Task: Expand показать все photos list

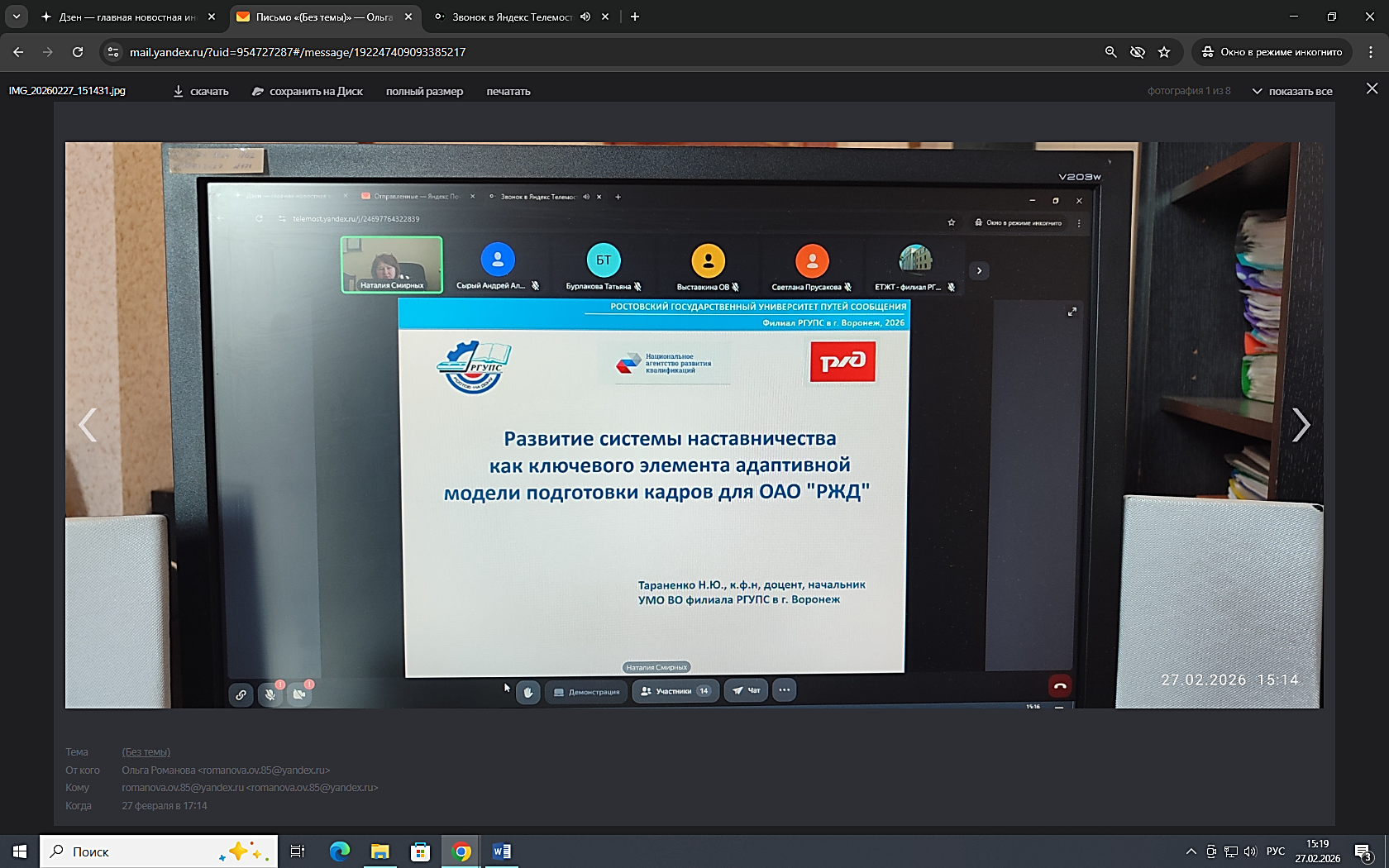Action: pyautogui.click(x=1292, y=91)
